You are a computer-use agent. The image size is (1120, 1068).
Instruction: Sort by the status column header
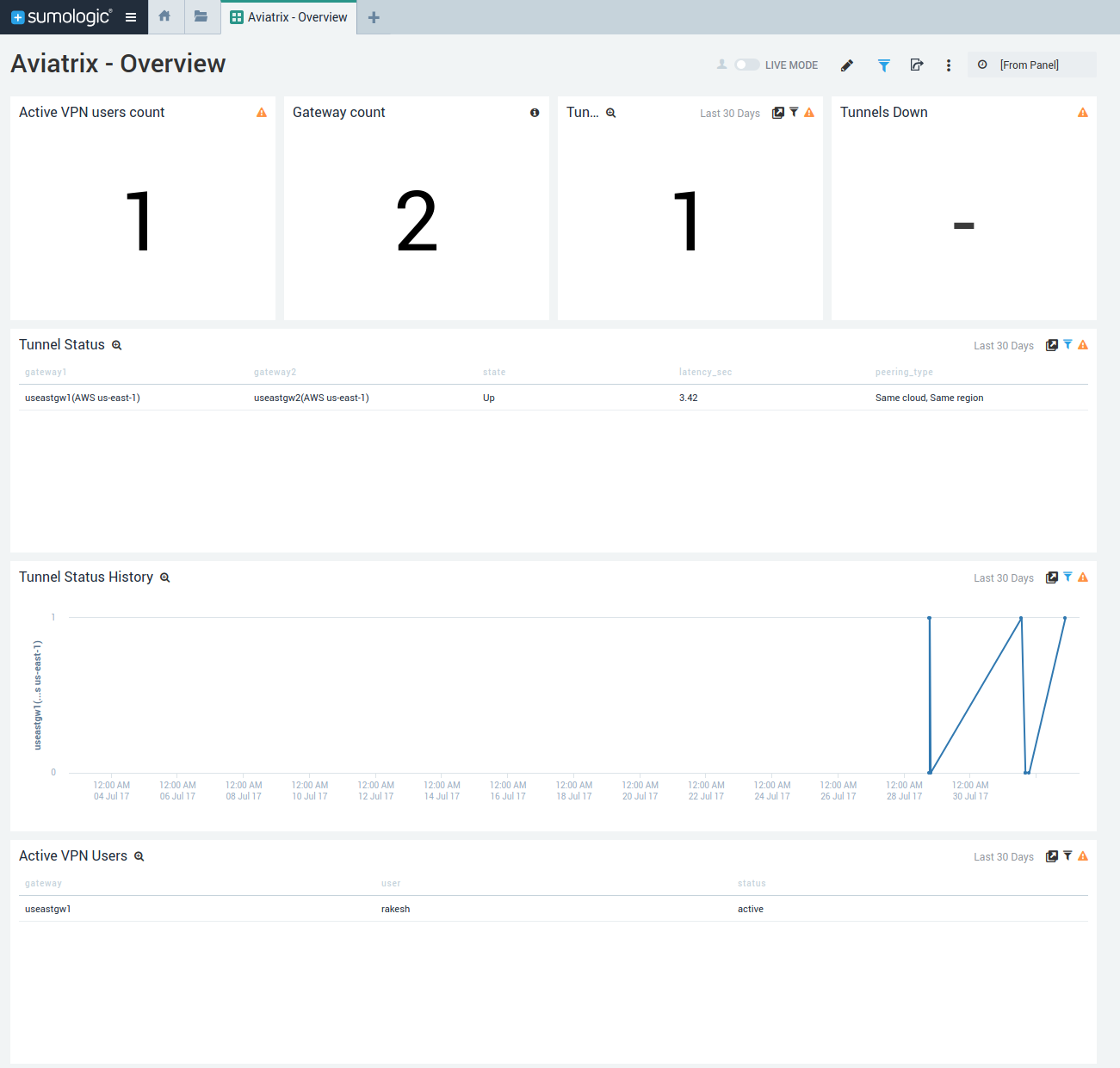click(752, 883)
